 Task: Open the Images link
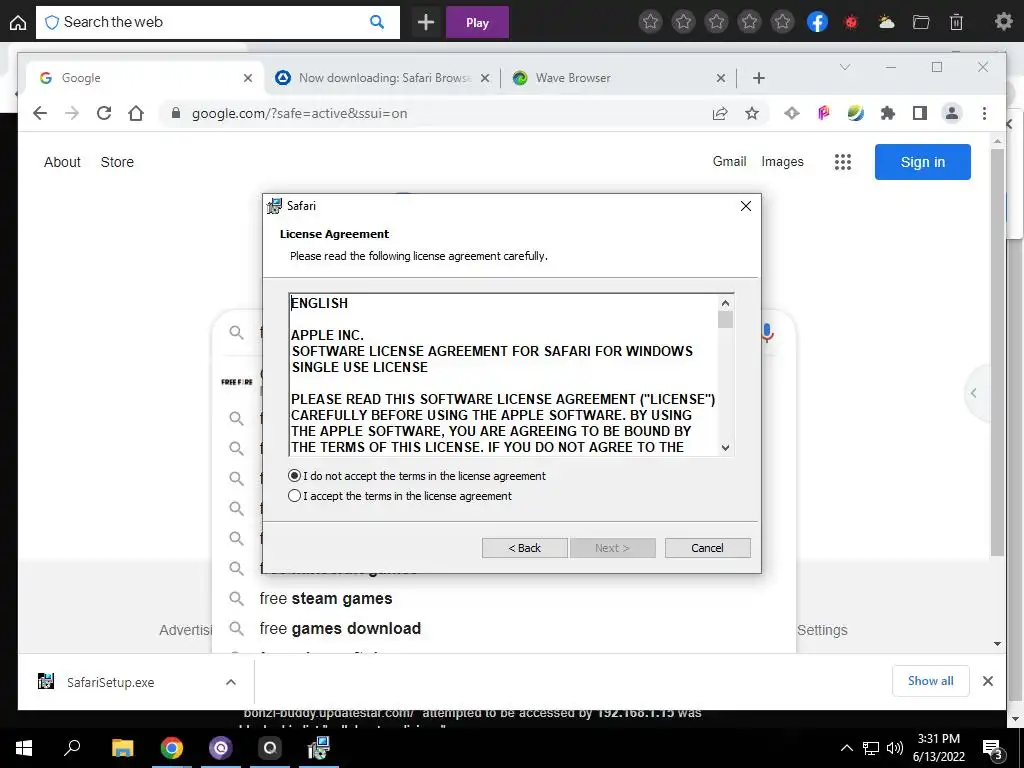tap(782, 161)
